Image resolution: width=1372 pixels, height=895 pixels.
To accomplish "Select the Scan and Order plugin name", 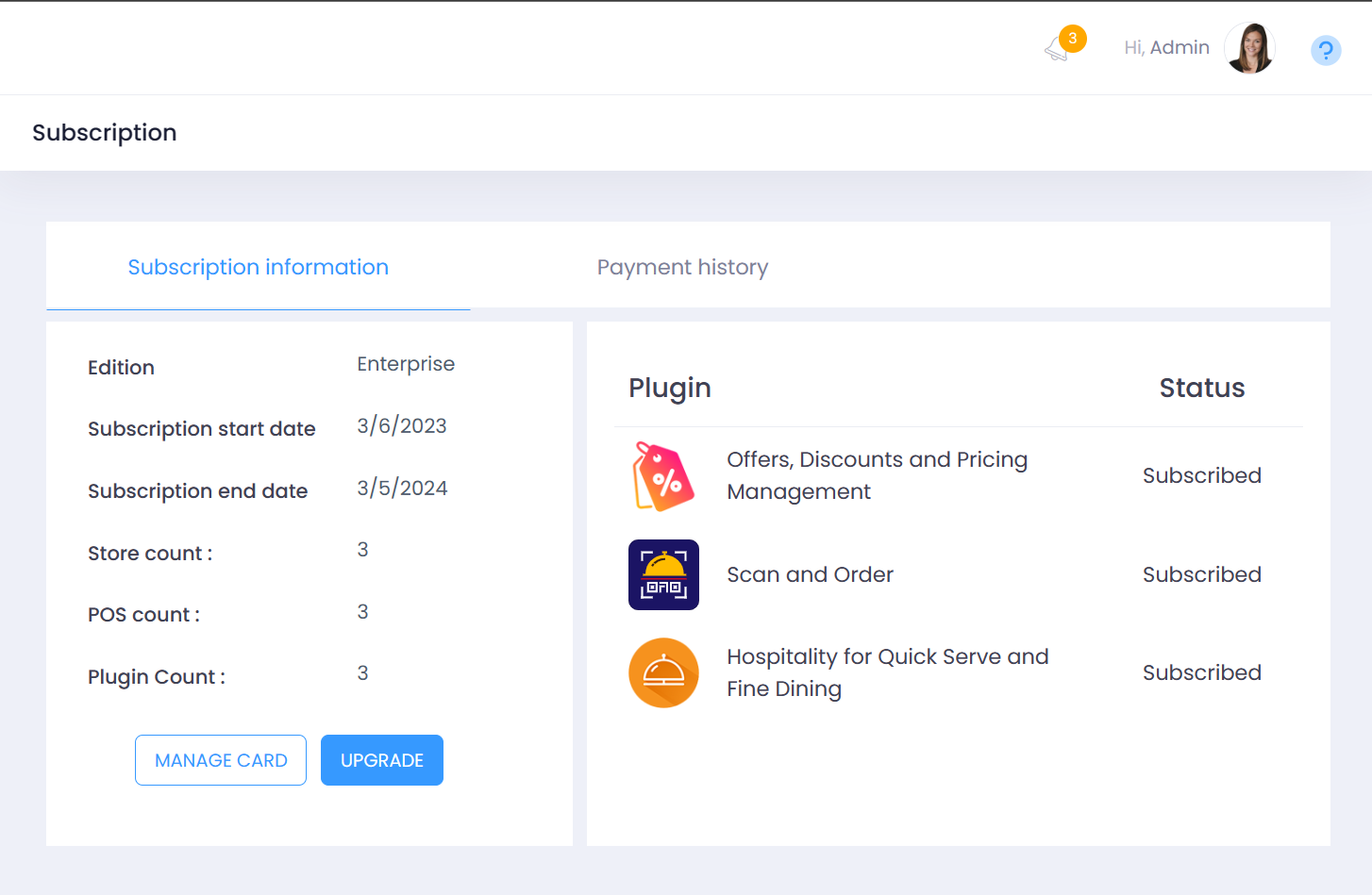I will point(810,574).
